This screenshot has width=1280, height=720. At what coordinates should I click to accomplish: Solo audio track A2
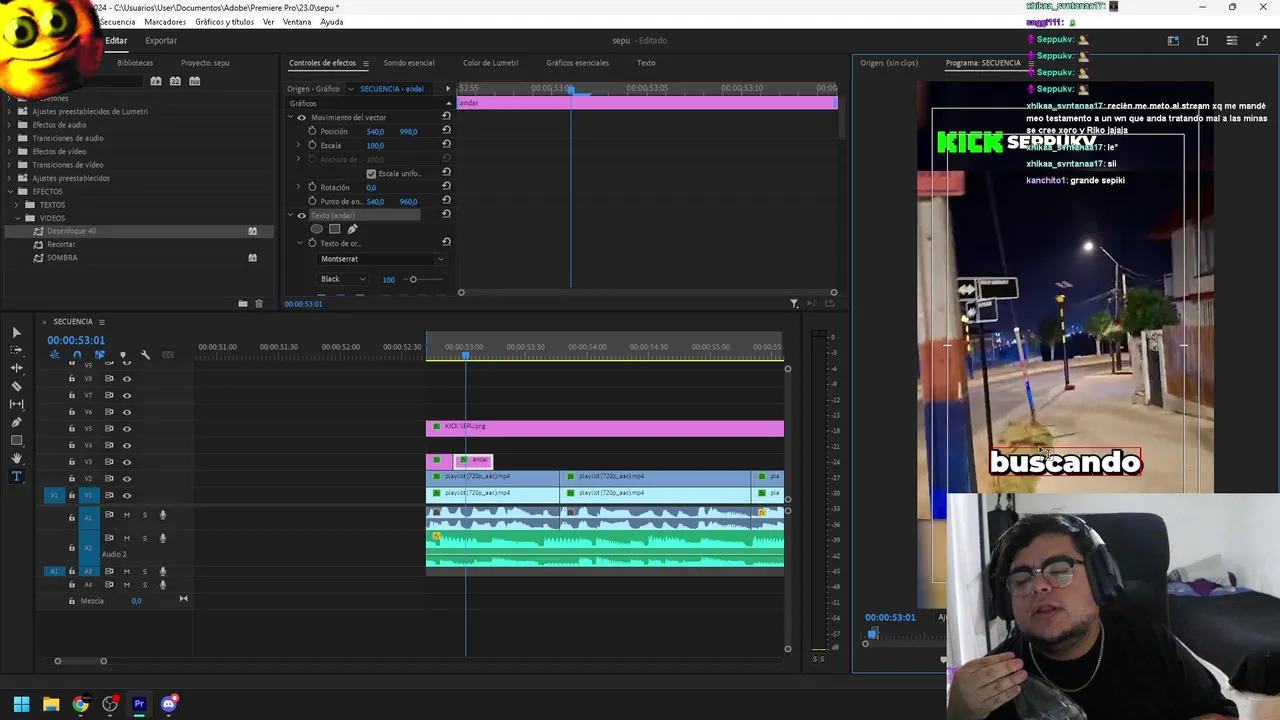point(144,538)
